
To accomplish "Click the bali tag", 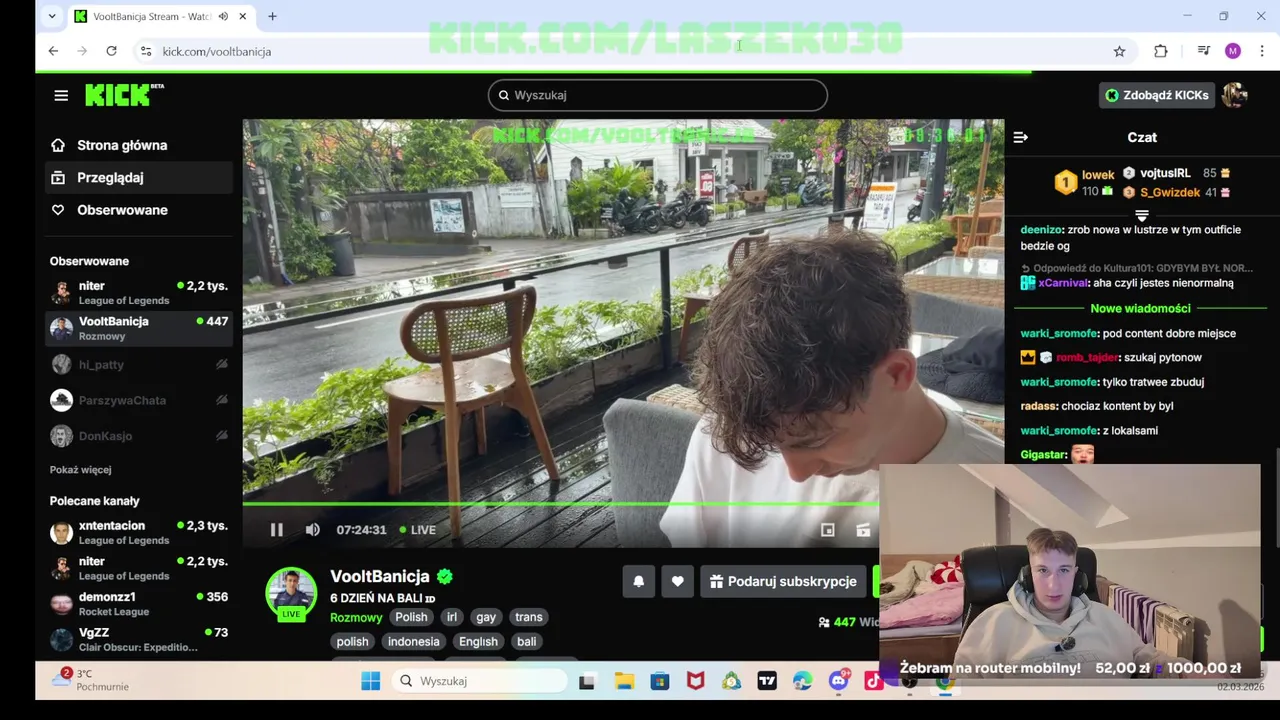I will pyautogui.click(x=527, y=642).
